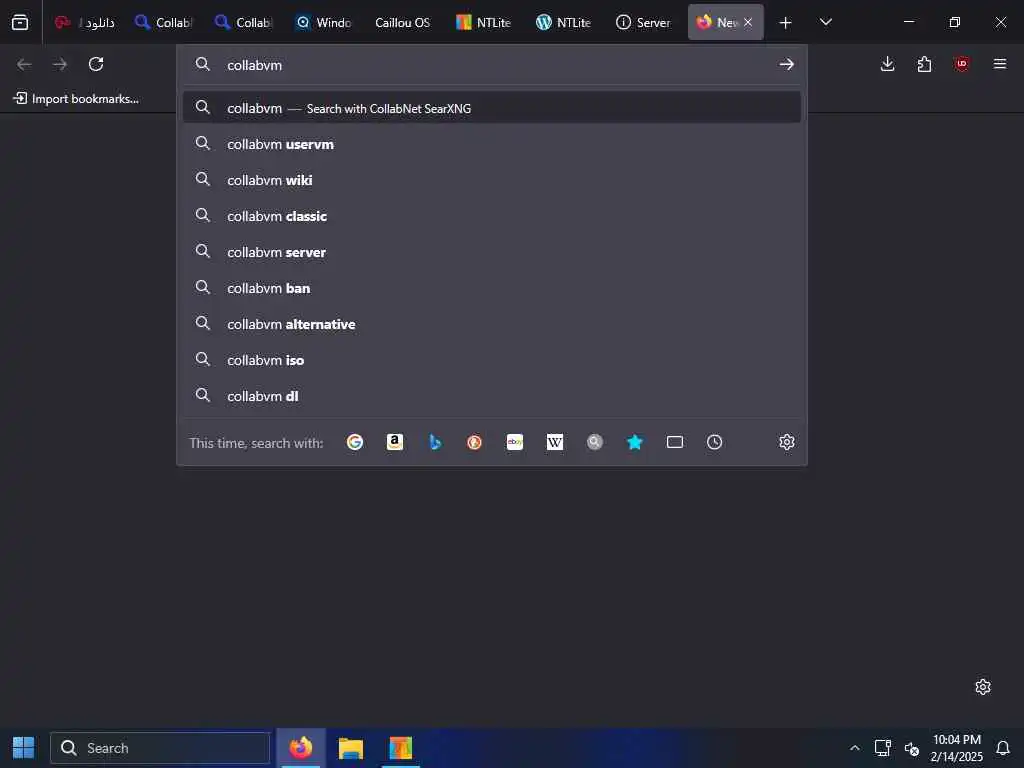The width and height of the screenshot is (1024, 768).
Task: Go back one page
Action: click(24, 64)
